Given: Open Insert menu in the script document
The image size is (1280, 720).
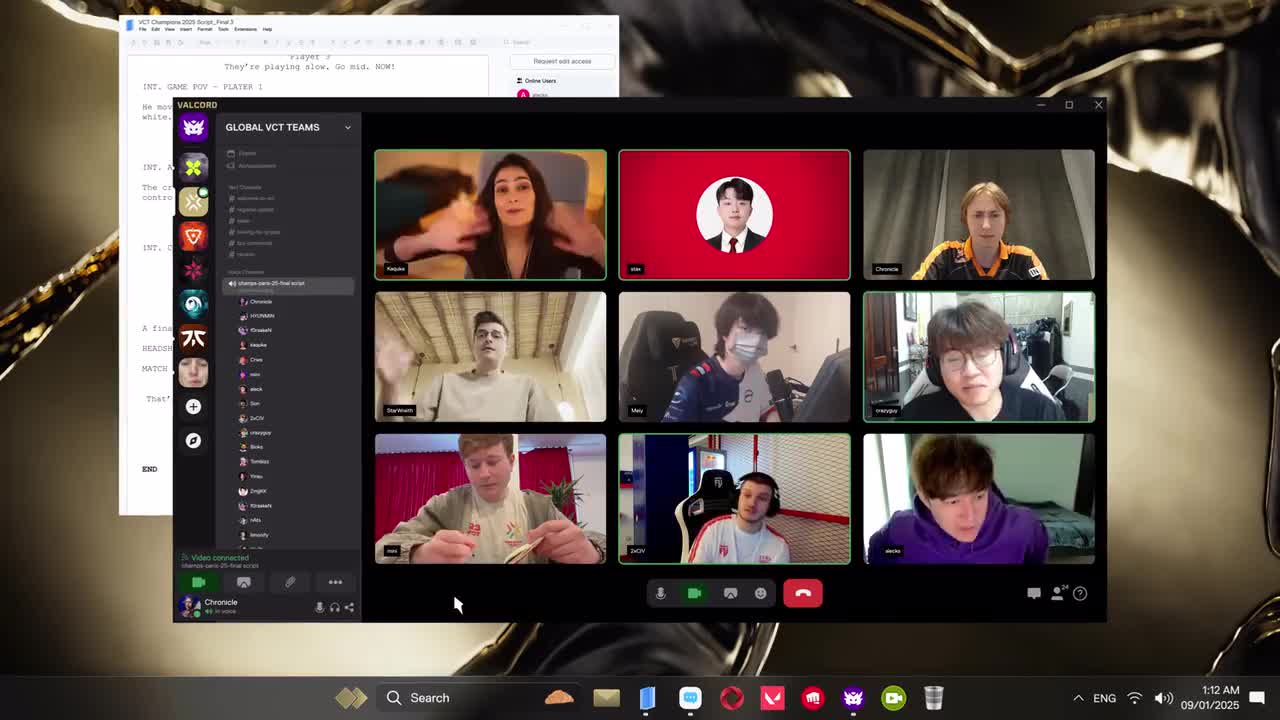Looking at the screenshot, I should point(186,29).
